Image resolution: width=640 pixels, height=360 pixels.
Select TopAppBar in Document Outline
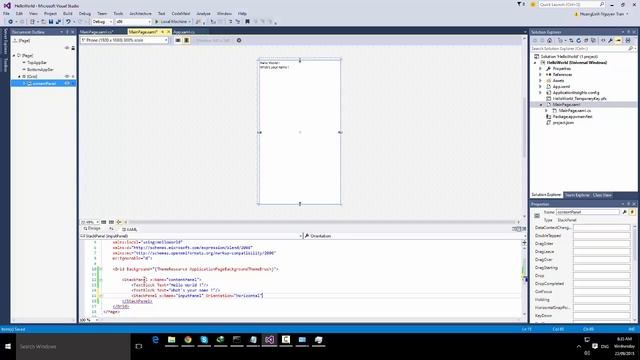point(37,62)
